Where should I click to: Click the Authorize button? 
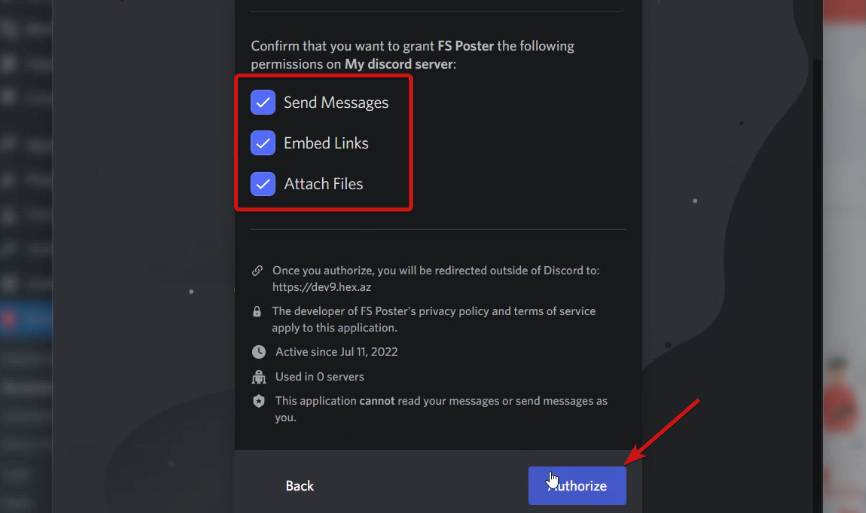[x=577, y=485]
